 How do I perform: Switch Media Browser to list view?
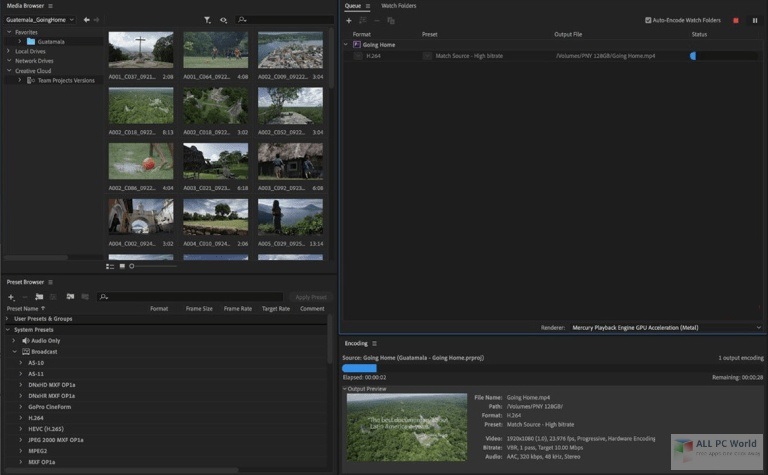(110, 266)
